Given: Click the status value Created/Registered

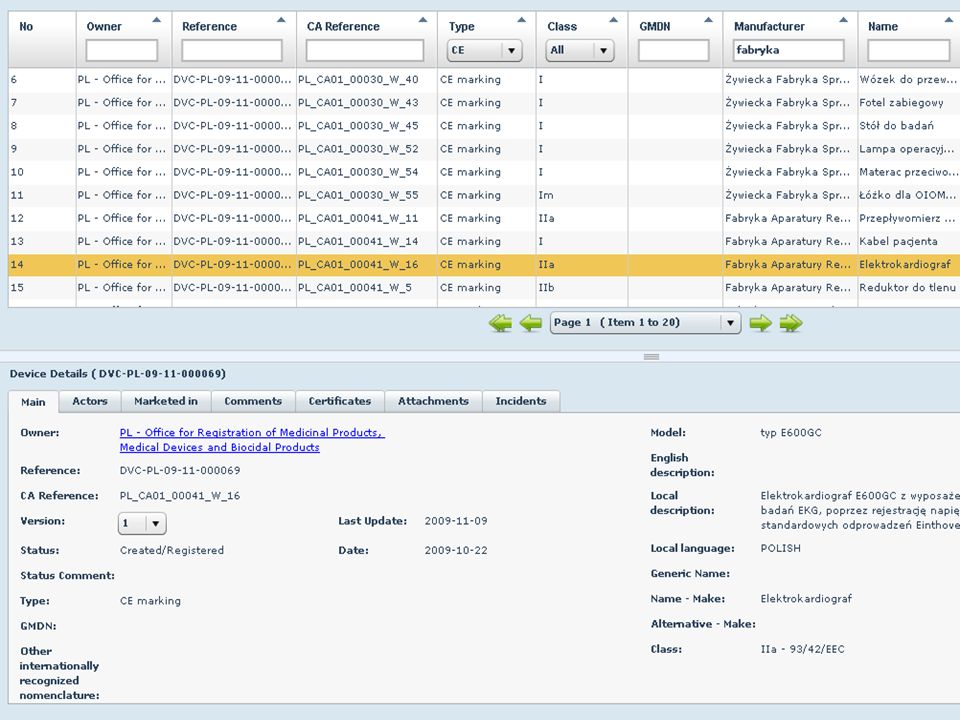Looking at the screenshot, I should click(172, 550).
